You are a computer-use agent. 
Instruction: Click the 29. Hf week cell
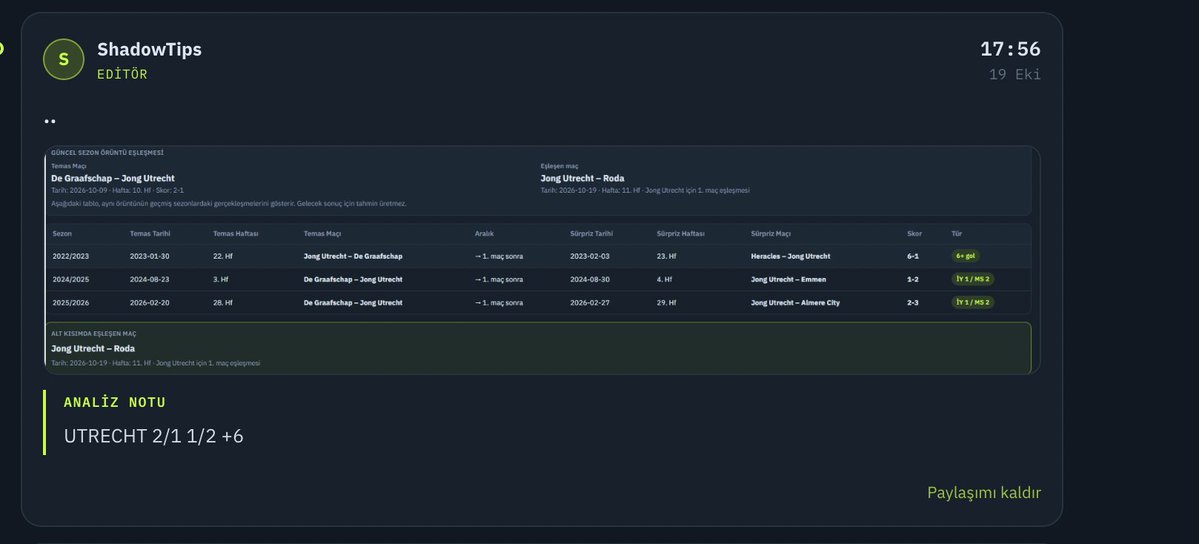[666, 303]
